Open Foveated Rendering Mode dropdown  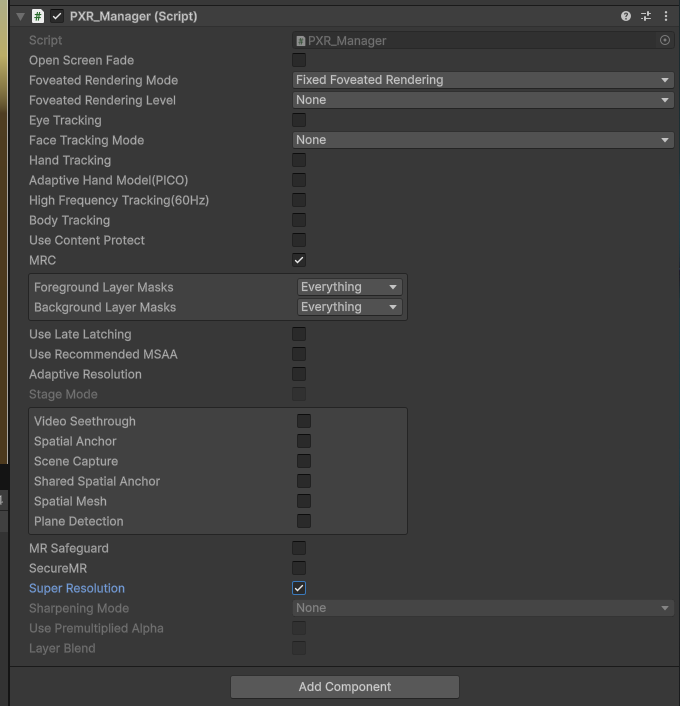point(483,80)
